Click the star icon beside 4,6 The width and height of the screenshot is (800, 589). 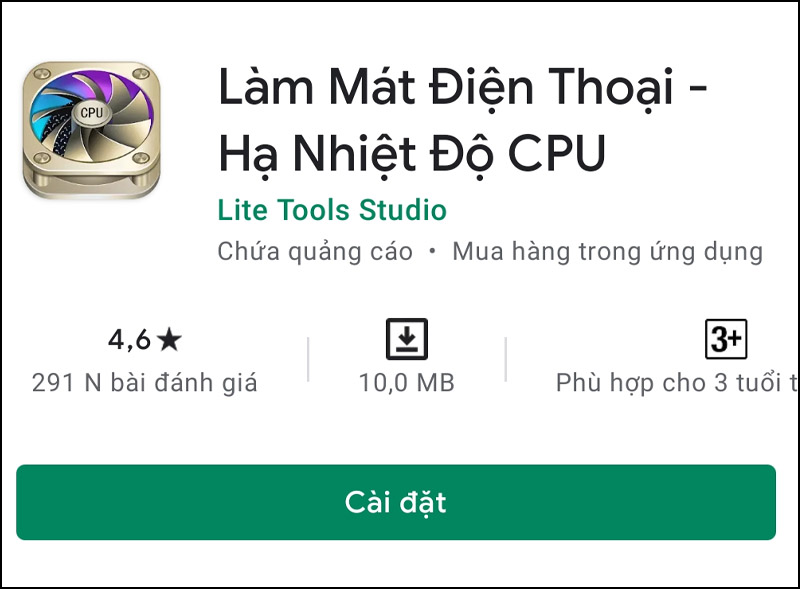pos(169,340)
